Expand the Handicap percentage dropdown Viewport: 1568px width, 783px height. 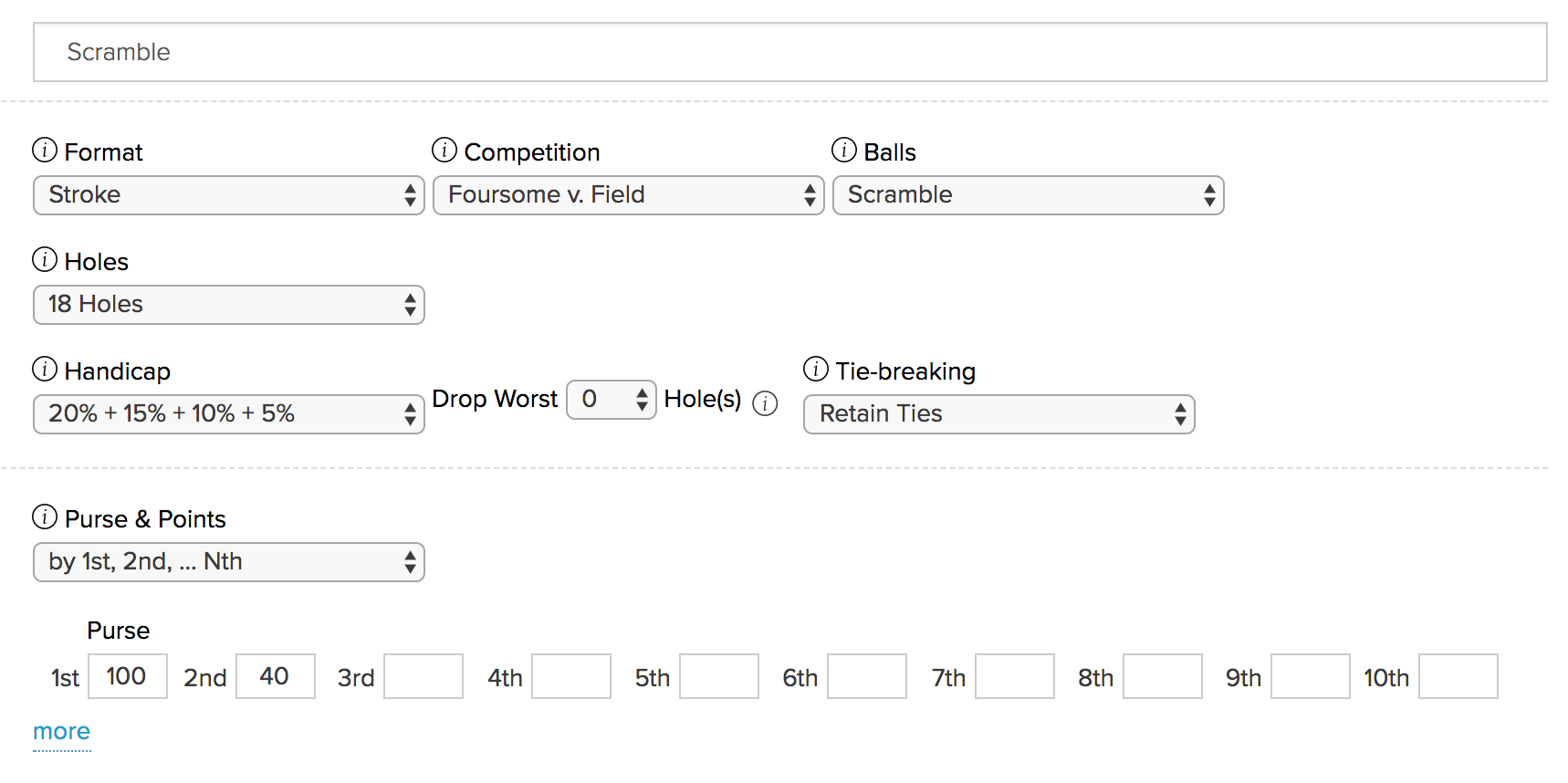[x=229, y=414]
